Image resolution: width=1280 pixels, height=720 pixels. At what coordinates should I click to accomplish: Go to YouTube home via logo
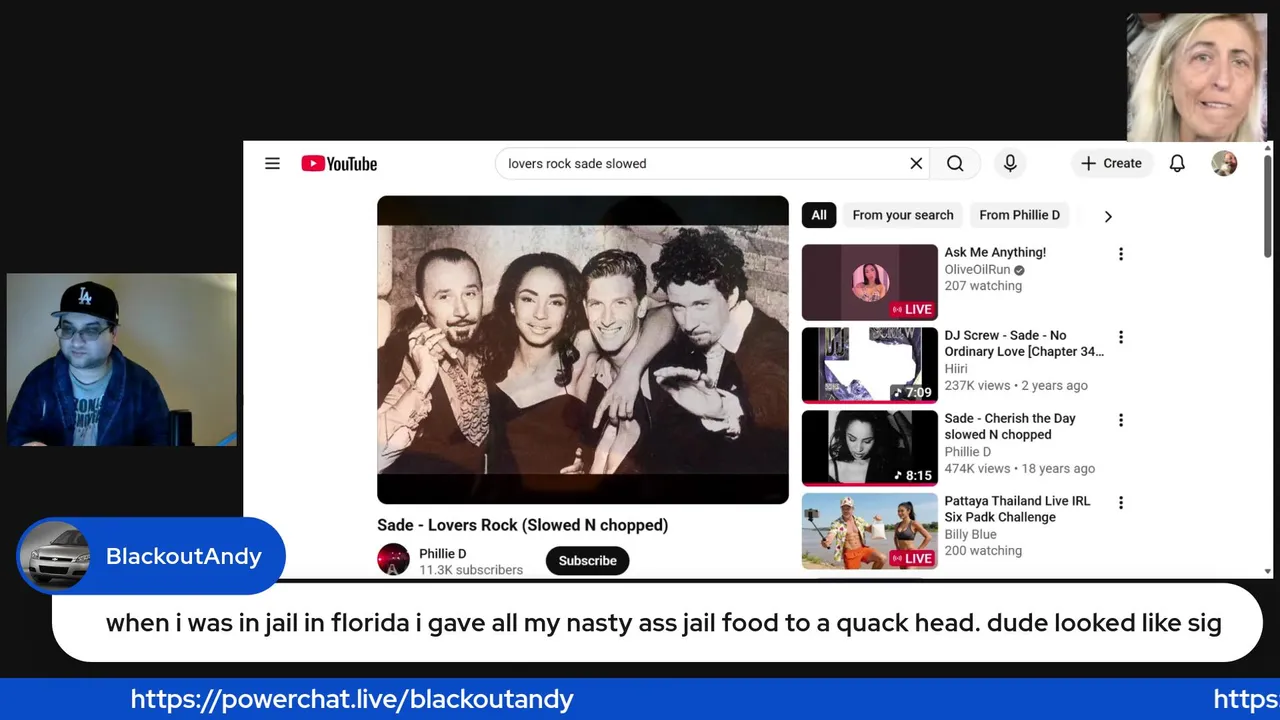click(339, 163)
